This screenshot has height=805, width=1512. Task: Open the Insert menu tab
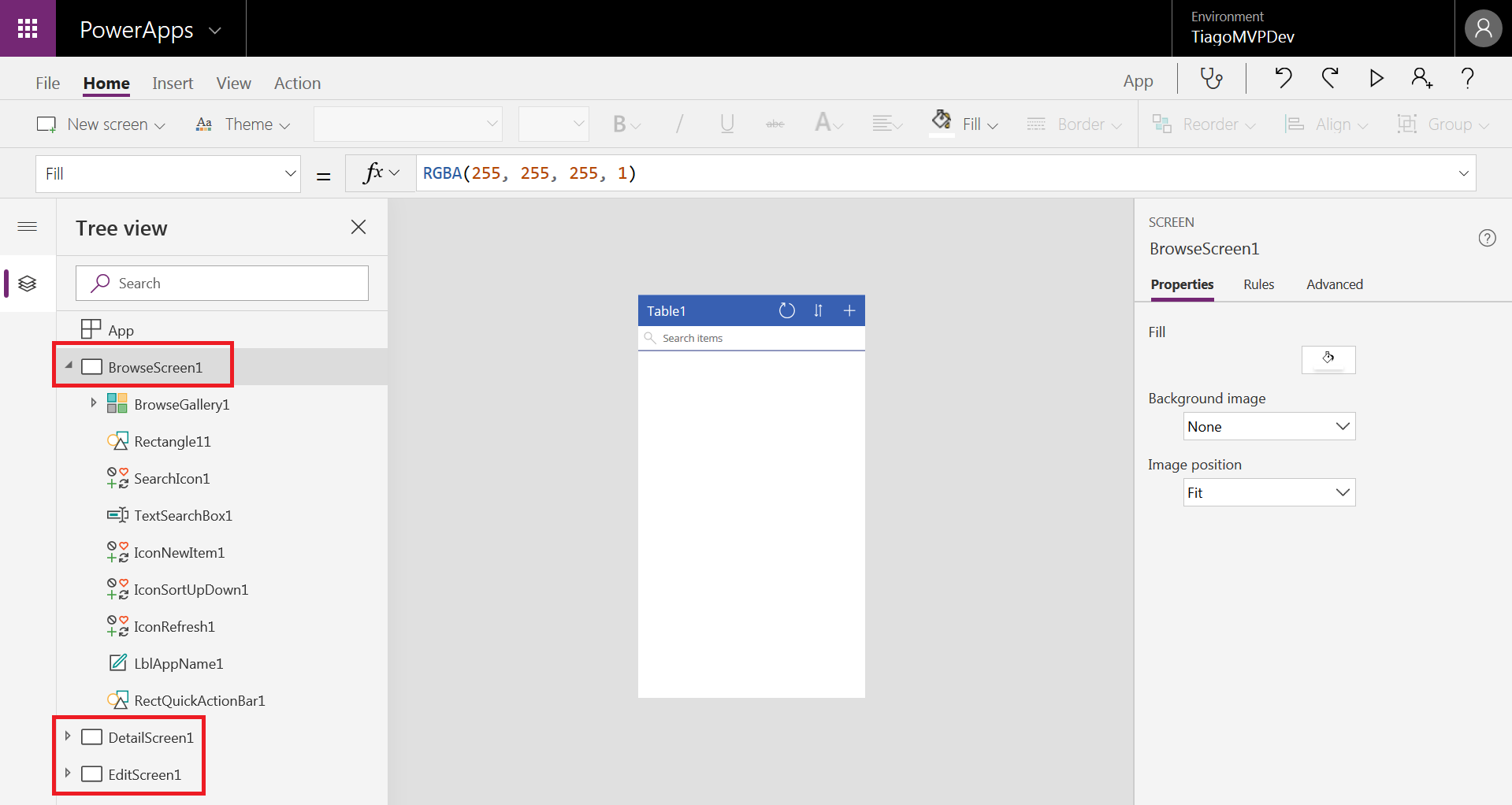pos(173,83)
